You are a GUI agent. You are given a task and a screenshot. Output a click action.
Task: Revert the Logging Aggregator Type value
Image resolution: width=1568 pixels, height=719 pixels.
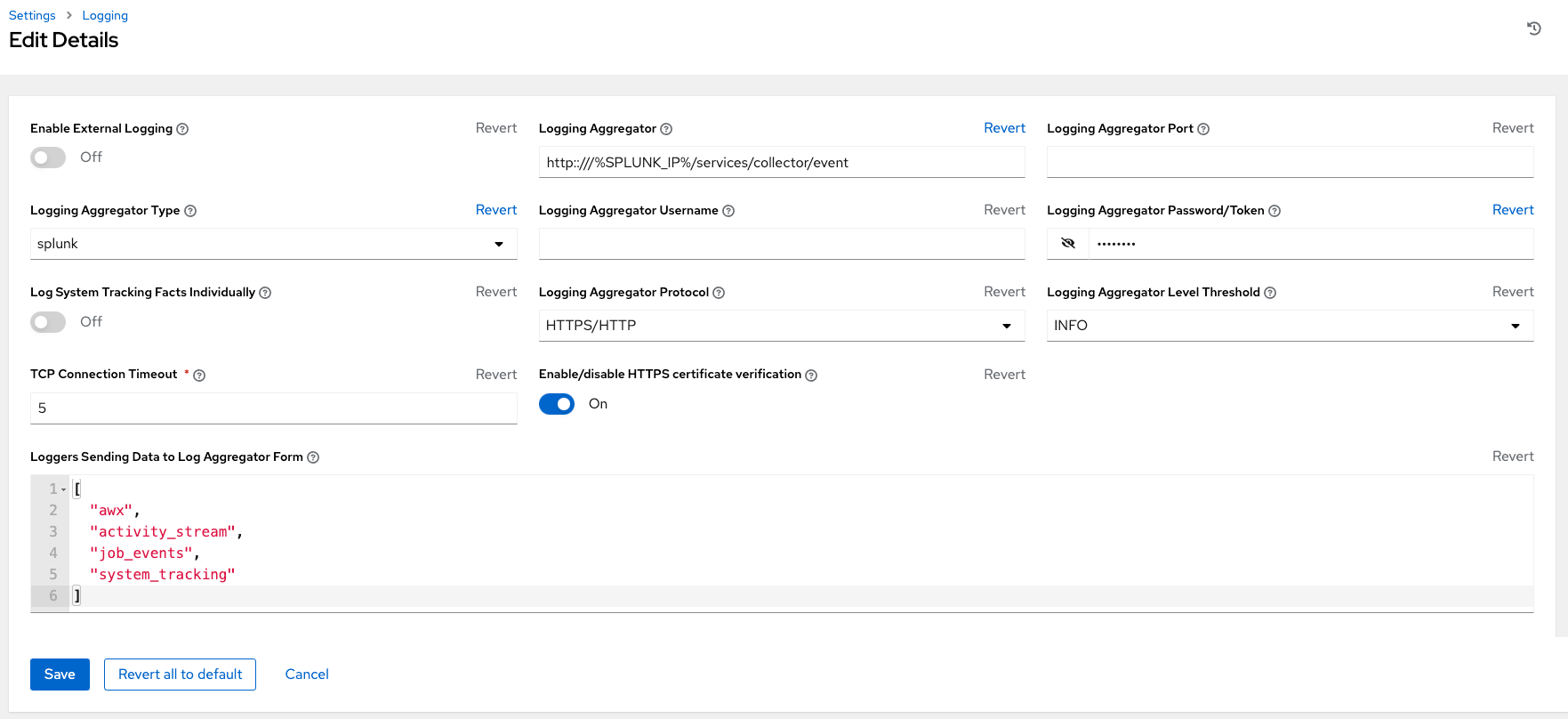tap(496, 210)
